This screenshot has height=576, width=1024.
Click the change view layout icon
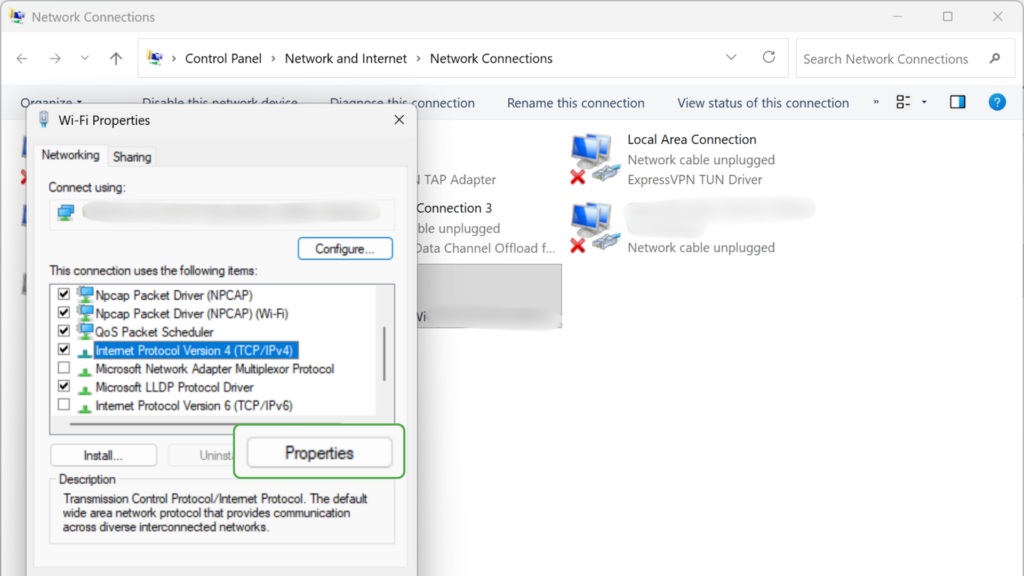point(903,102)
